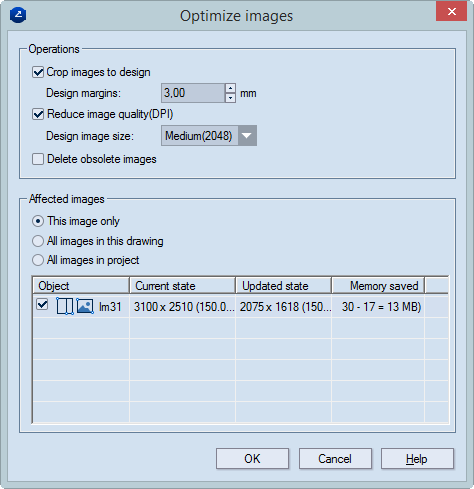474x489 pixels.
Task: Increase Design margins with up arrow
Action: 230,88
